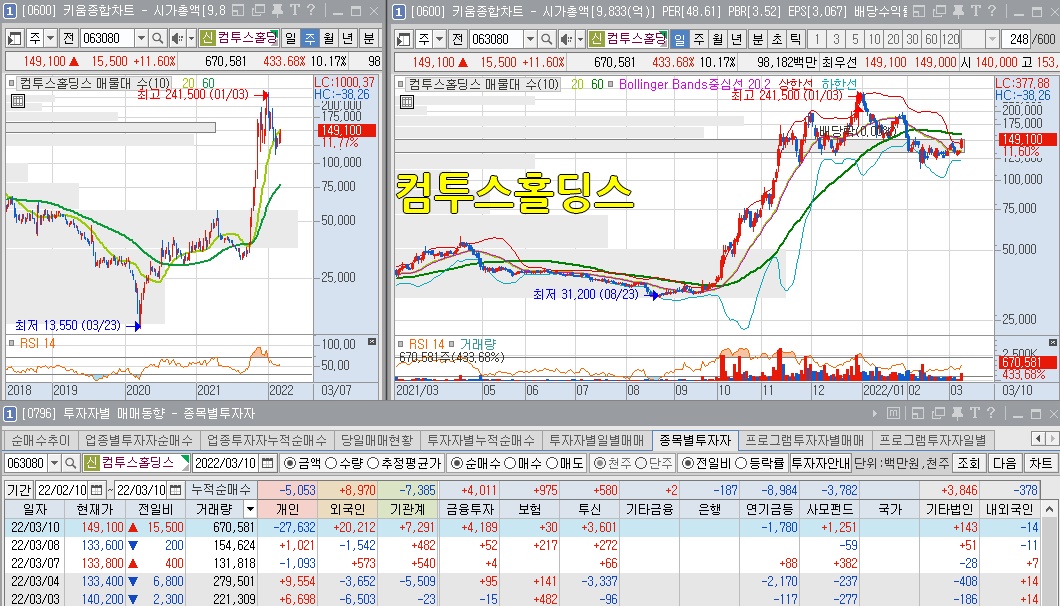Click the window layout icon in the right chart title bar
The width and height of the screenshot is (1060, 606).
point(918,10)
